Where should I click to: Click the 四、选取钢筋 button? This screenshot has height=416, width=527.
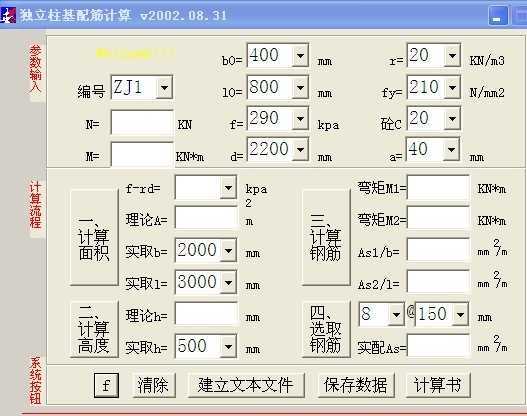(326, 329)
